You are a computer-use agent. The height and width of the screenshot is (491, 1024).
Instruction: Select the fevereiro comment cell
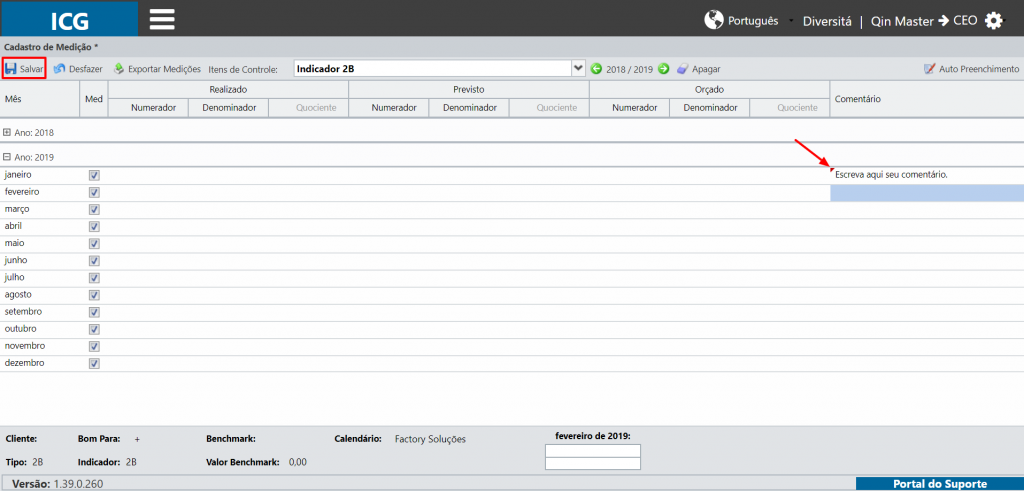[927, 193]
